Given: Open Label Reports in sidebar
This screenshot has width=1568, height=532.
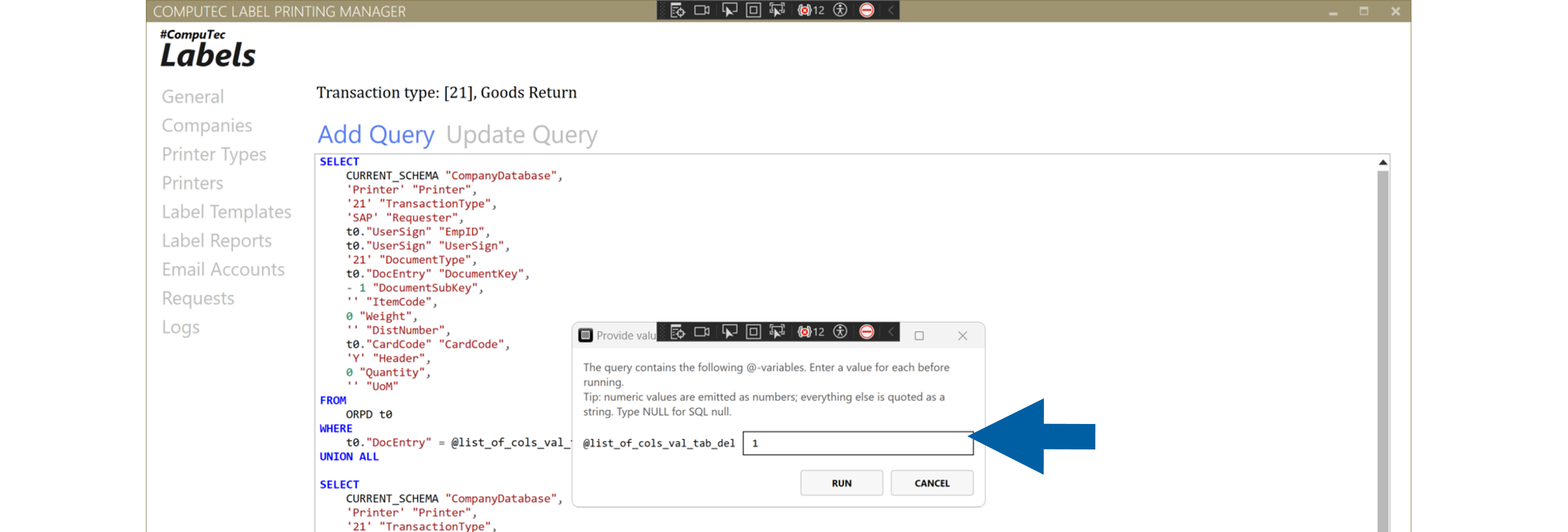Looking at the screenshot, I should click(x=217, y=241).
